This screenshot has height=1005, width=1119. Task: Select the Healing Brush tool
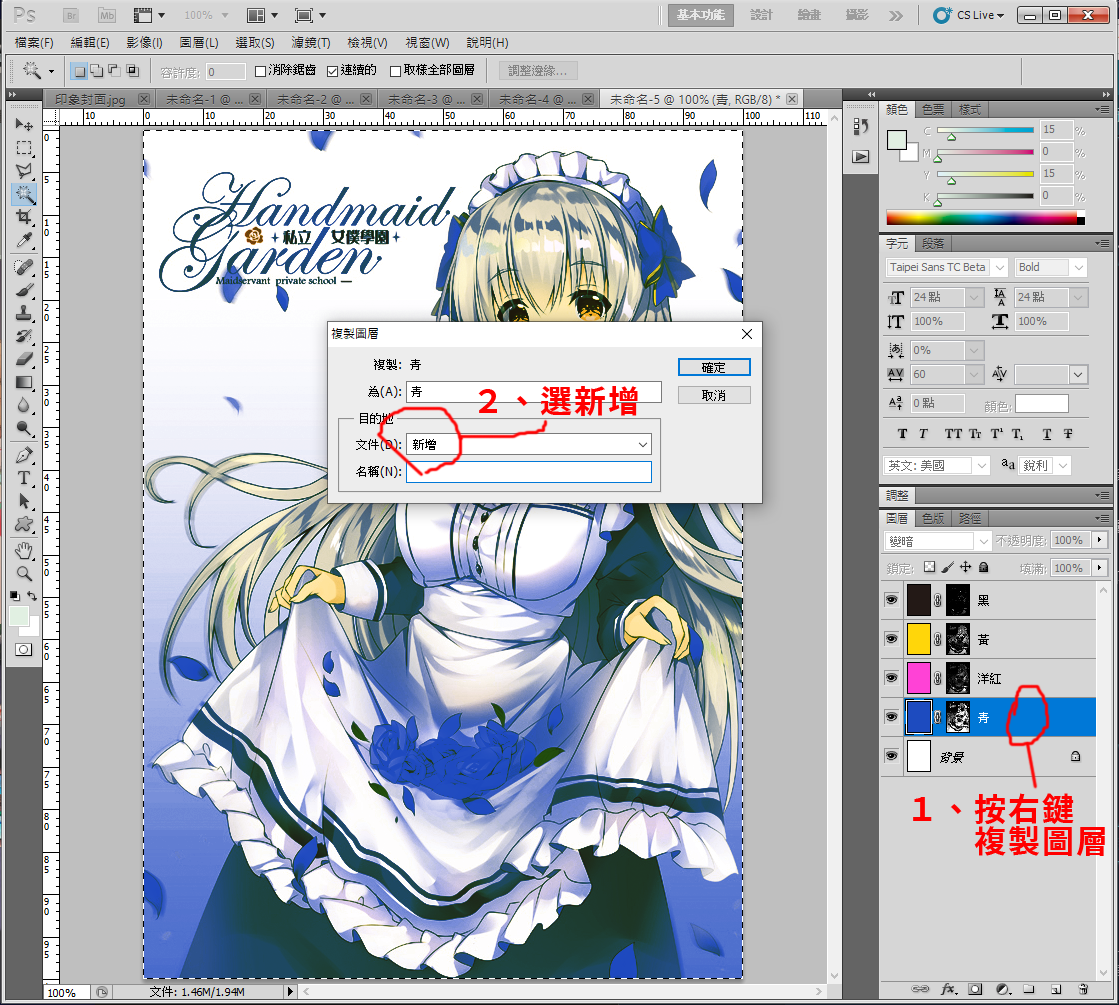coord(24,267)
